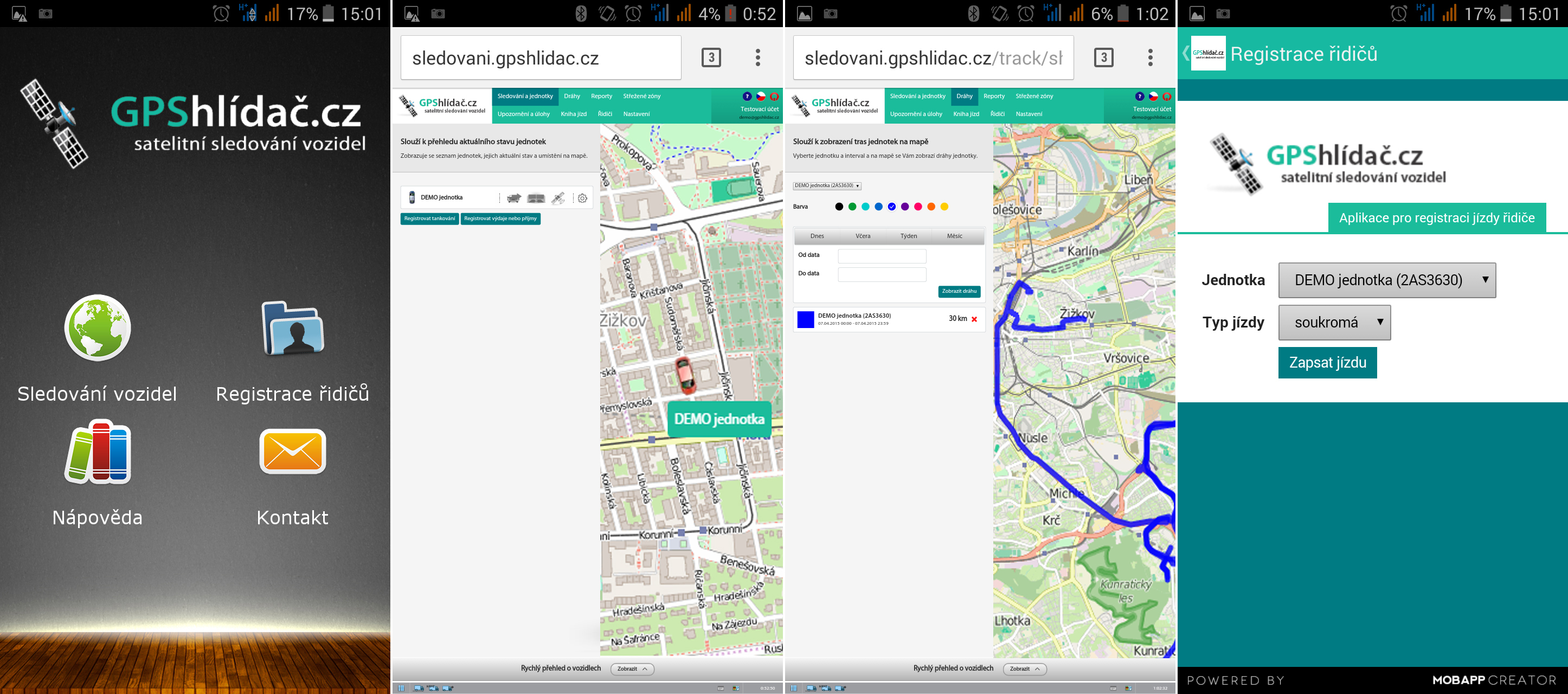The width and height of the screenshot is (1568, 694).
Task: Choose the black Barva color swatch
Action: coord(839,207)
